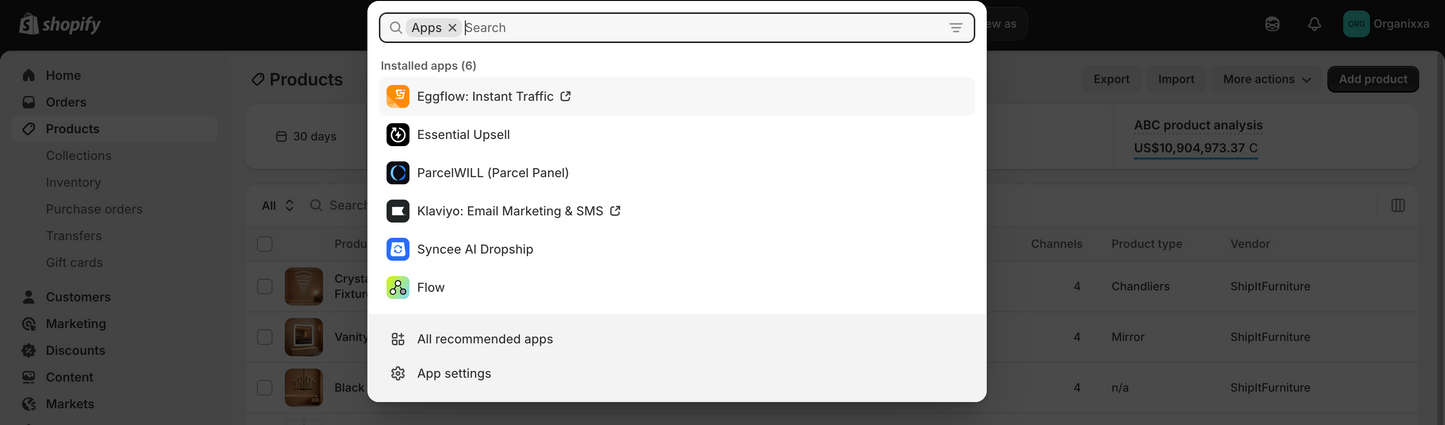The height and width of the screenshot is (425, 1445).
Task: Click the Shopify logo
Action: click(x=60, y=24)
